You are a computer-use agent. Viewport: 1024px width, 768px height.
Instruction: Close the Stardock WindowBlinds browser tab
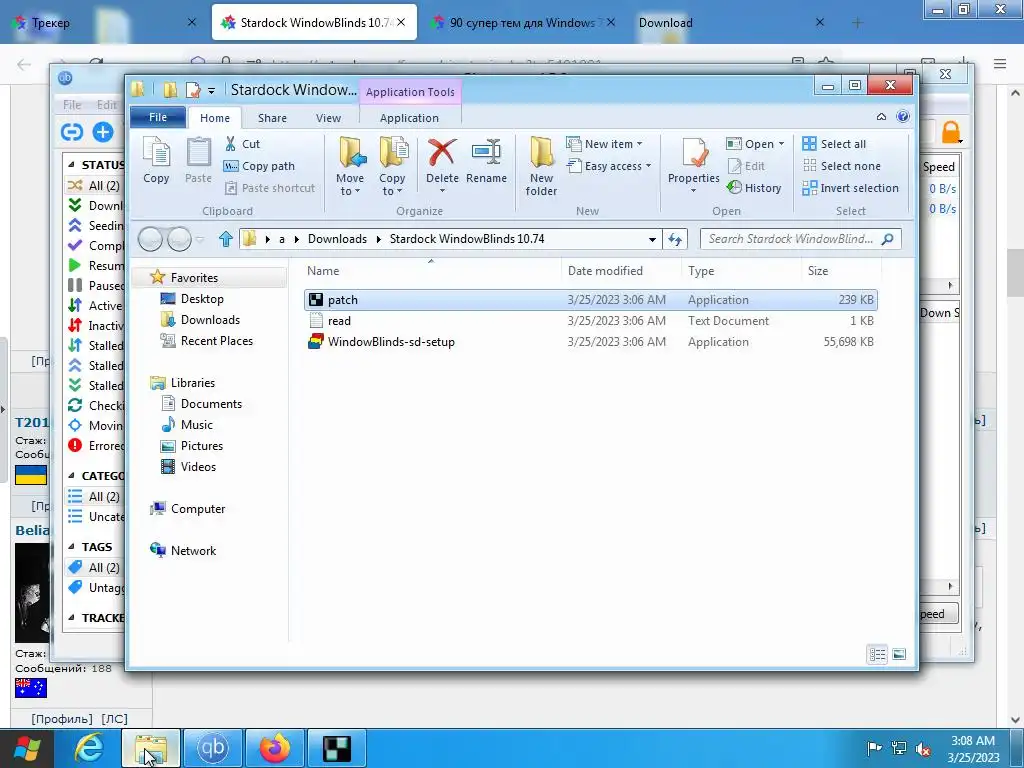[x=401, y=22]
